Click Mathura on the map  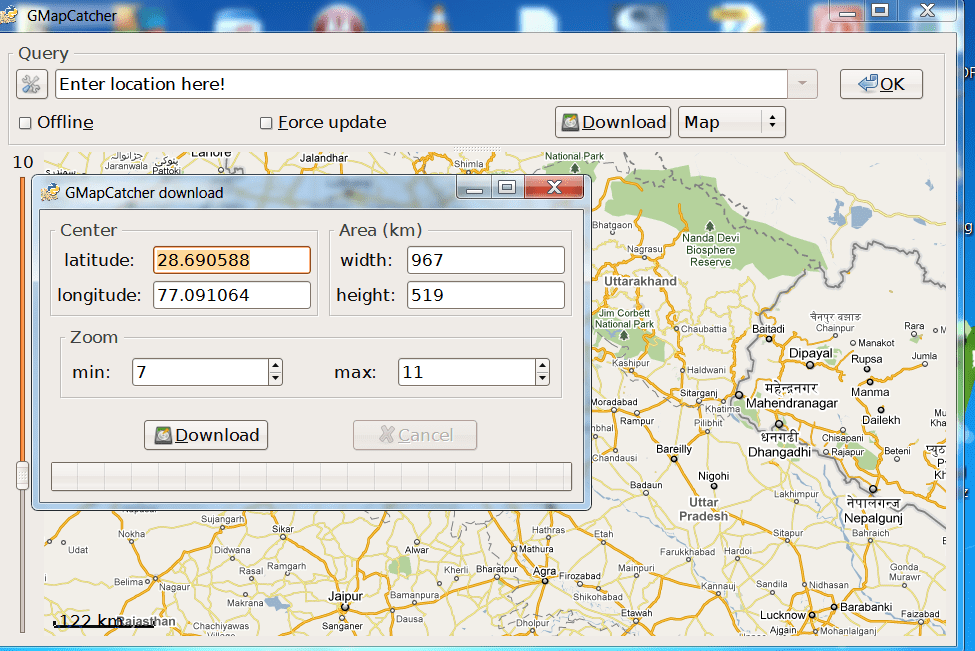click(536, 549)
